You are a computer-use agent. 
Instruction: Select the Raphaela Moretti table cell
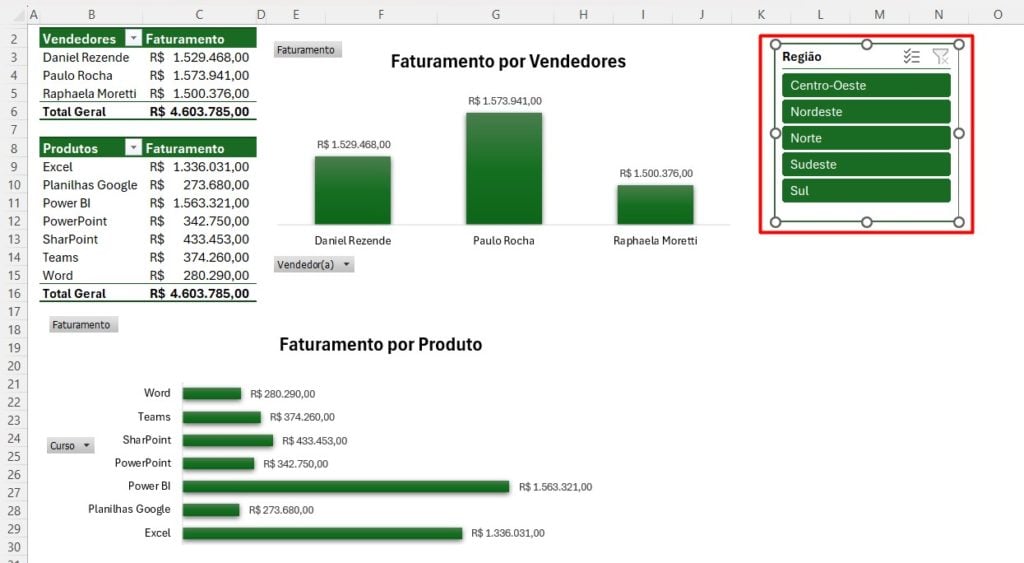pyautogui.click(x=91, y=93)
